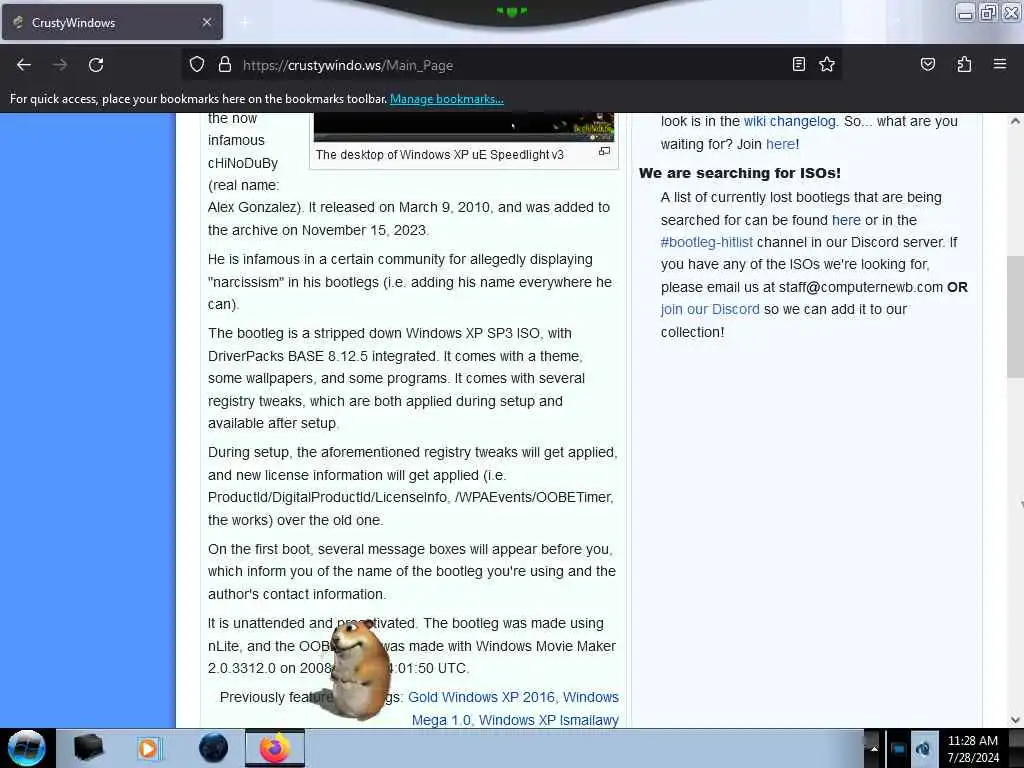Open the Windows Start orb
Image resolution: width=1024 pixels, height=768 pixels.
(27, 748)
